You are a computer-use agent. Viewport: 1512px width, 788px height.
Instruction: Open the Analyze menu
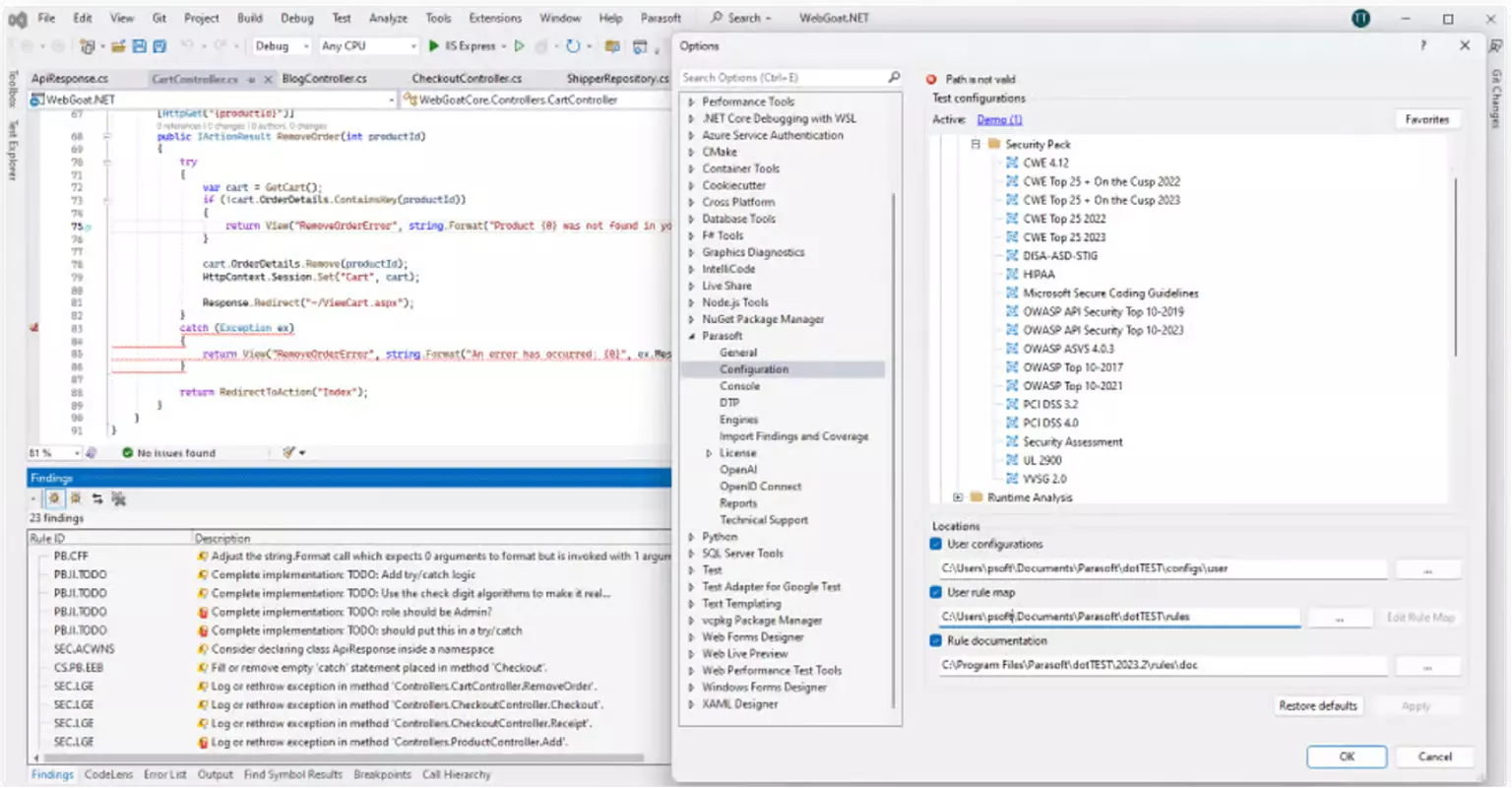(388, 18)
